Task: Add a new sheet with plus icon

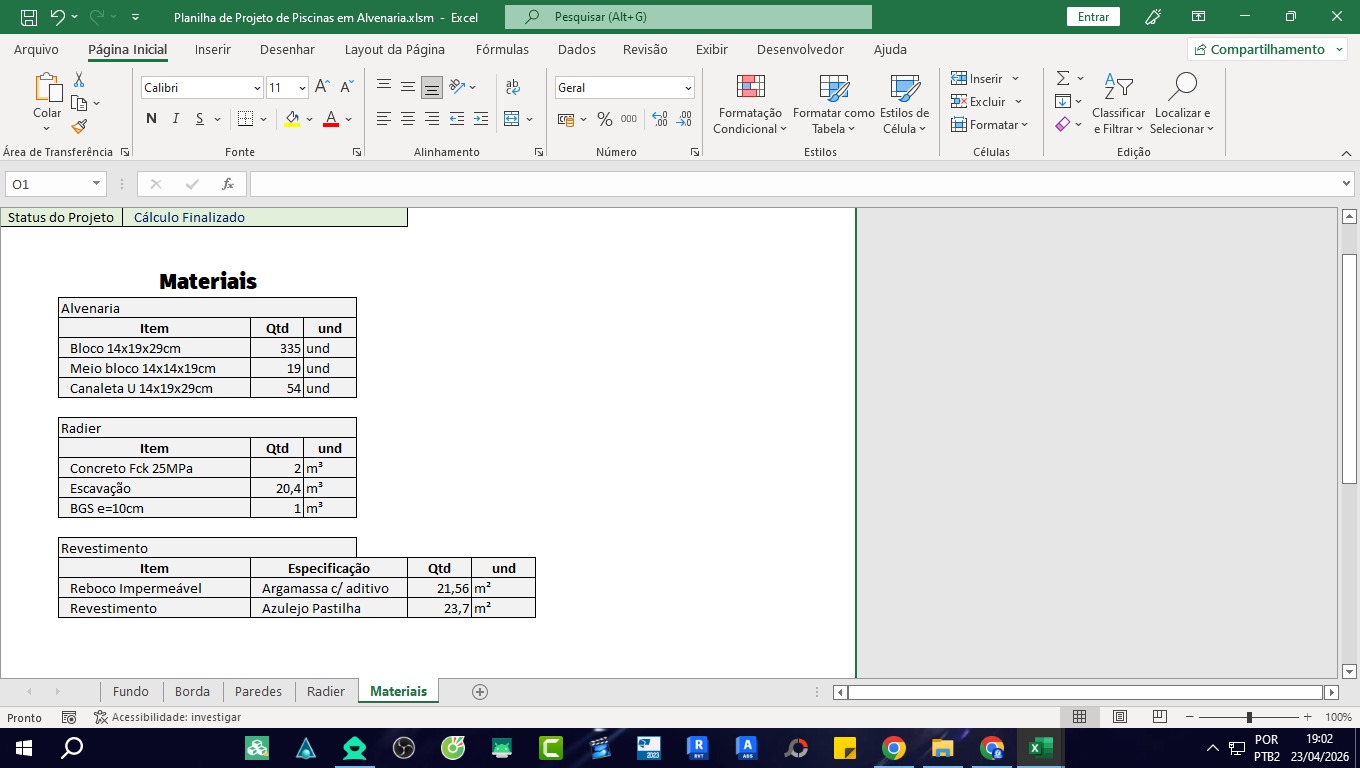Action: pyautogui.click(x=480, y=691)
